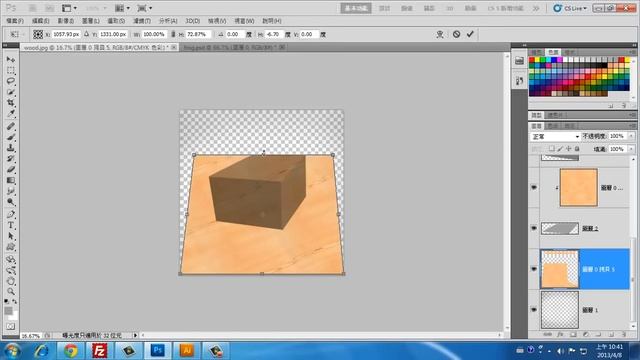Select the Path Selection tool
Image resolution: width=640 pixels, height=360 pixels.
(11, 236)
